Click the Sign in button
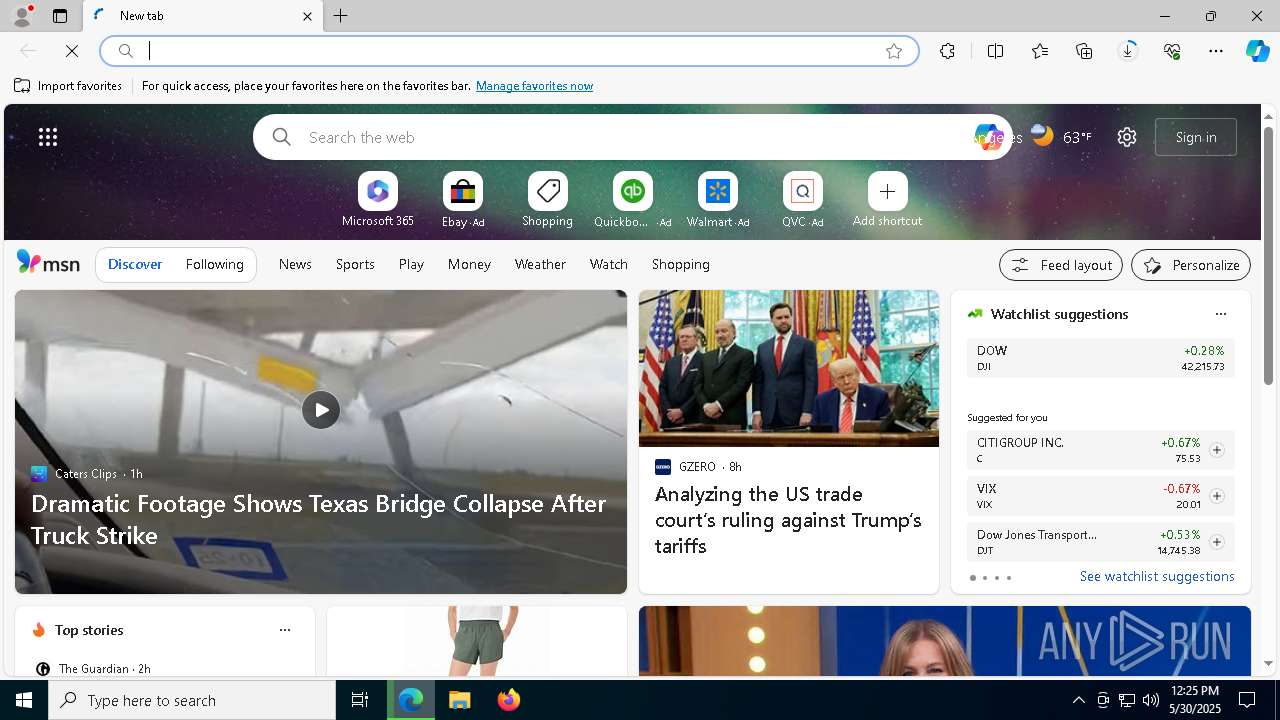This screenshot has width=1280, height=720. click(x=1196, y=137)
